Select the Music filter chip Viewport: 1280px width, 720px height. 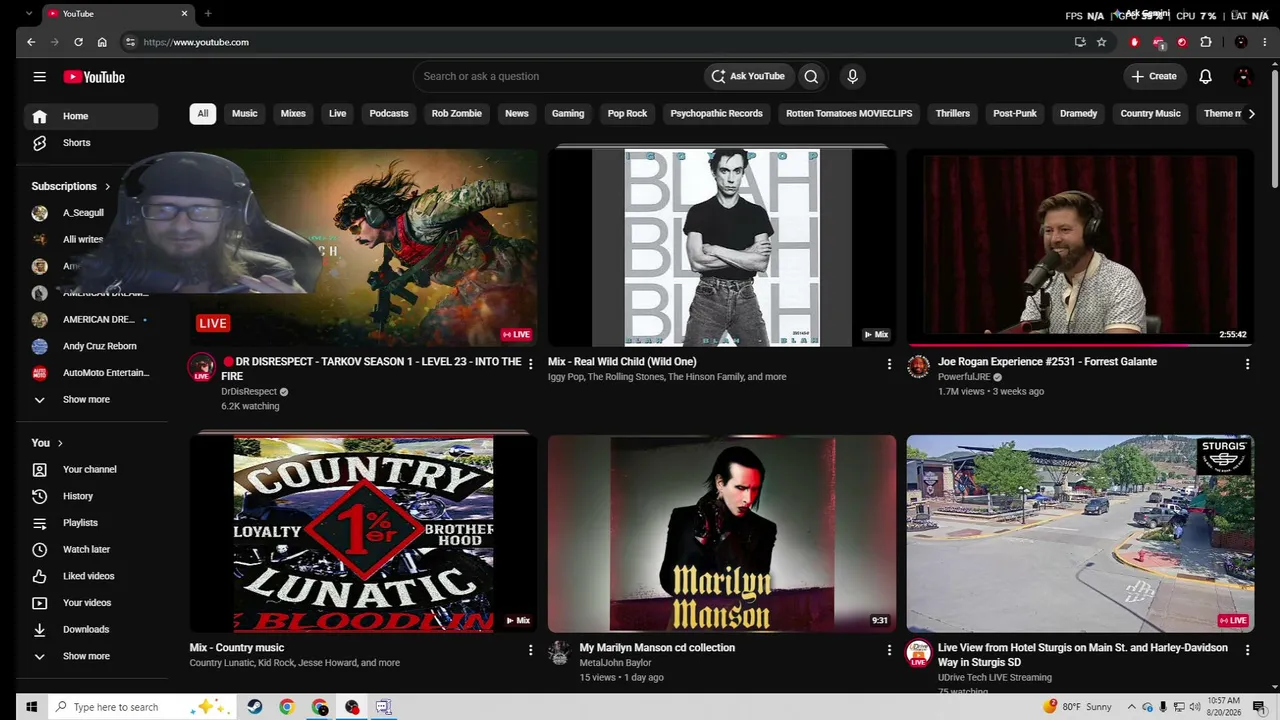[245, 114]
